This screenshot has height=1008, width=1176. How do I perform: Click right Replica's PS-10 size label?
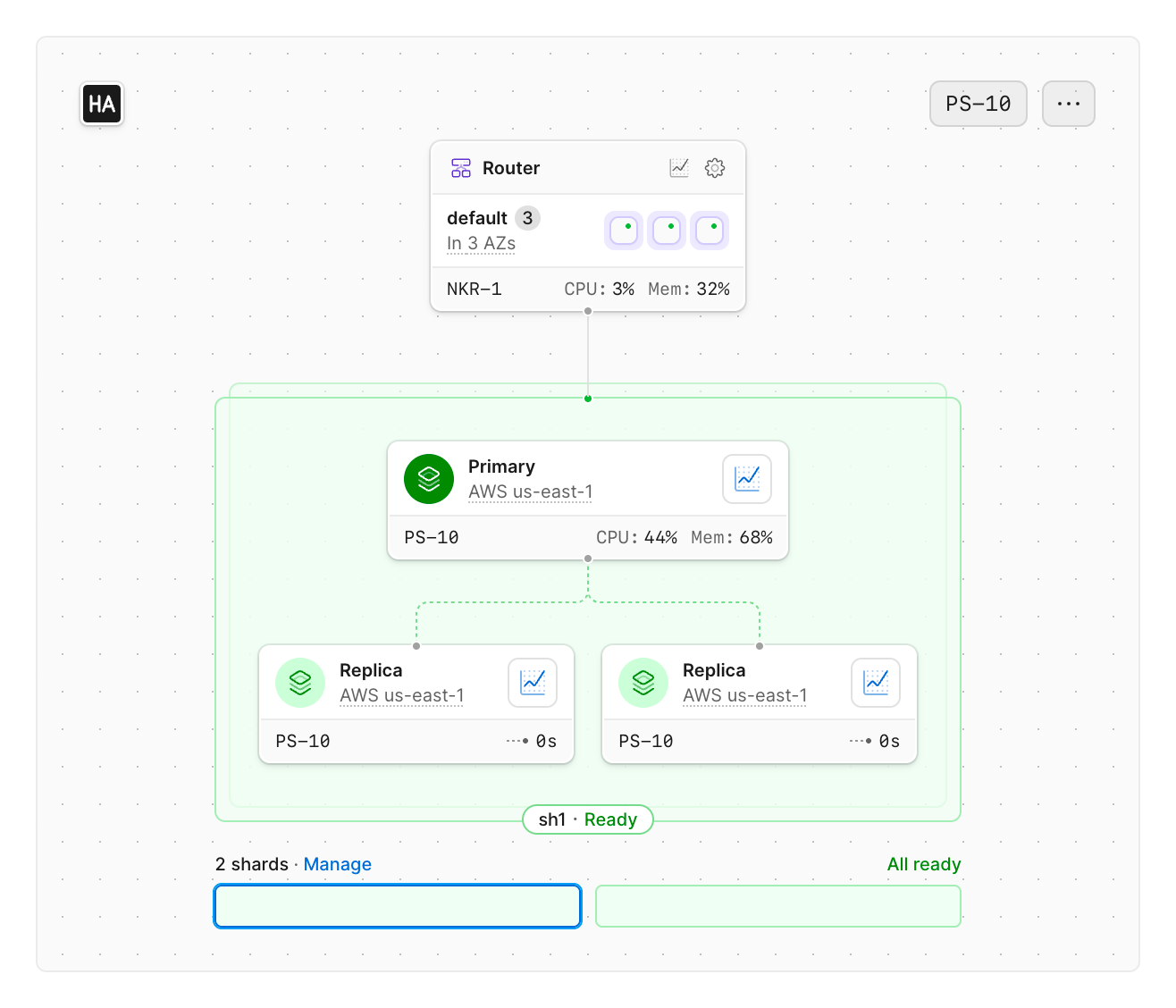[646, 741]
